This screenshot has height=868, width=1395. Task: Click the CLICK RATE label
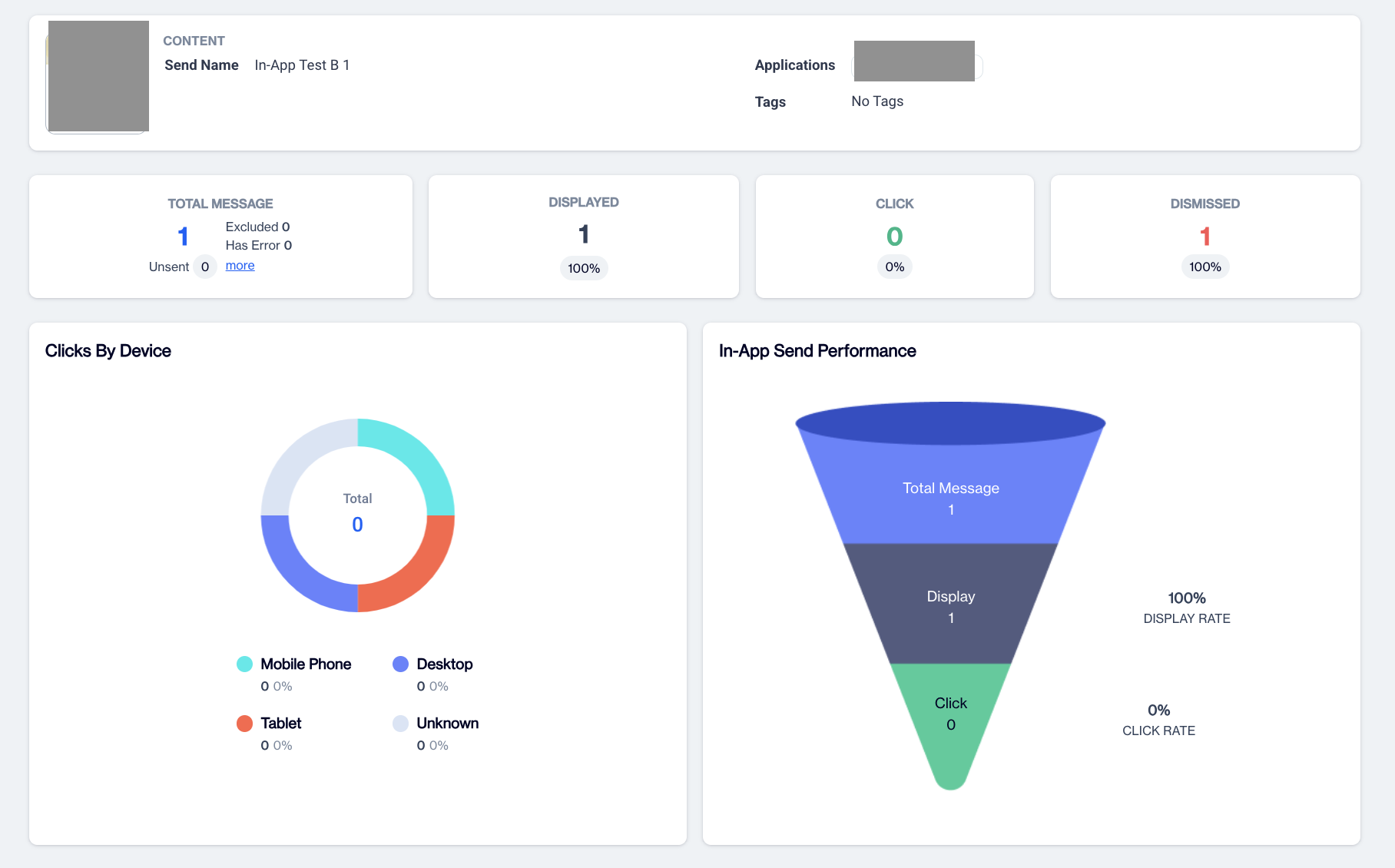pos(1158,731)
